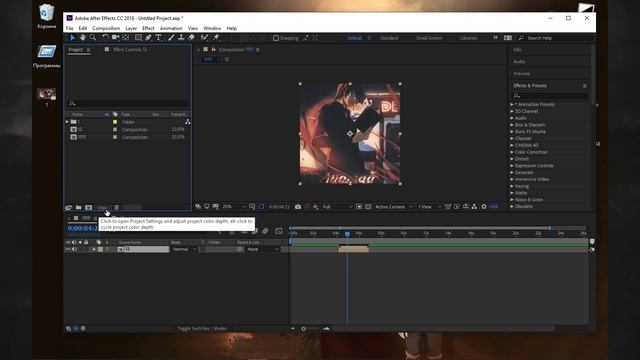Screen dimensions: 640x360
Task: Open the None parent dropdown for layer 1
Action: [263, 249]
